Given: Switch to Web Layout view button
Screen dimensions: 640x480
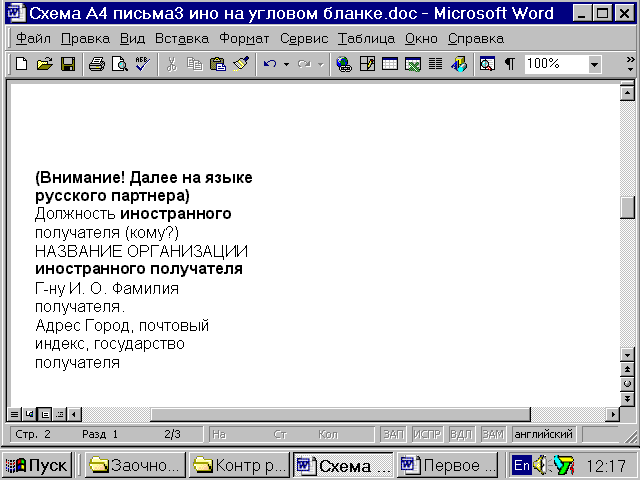Looking at the screenshot, I should coord(29,415).
